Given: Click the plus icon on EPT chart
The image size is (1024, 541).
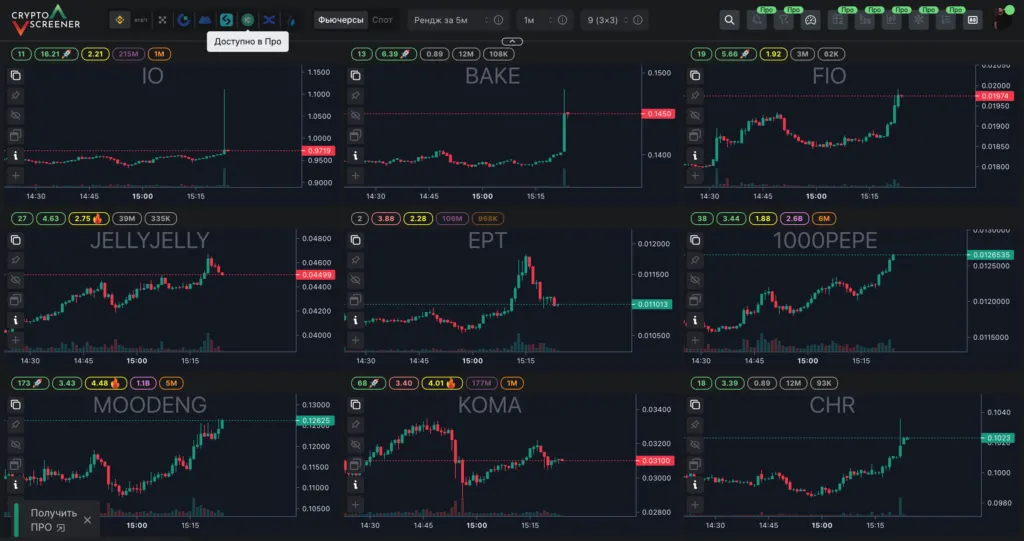Looking at the screenshot, I should [x=355, y=340].
